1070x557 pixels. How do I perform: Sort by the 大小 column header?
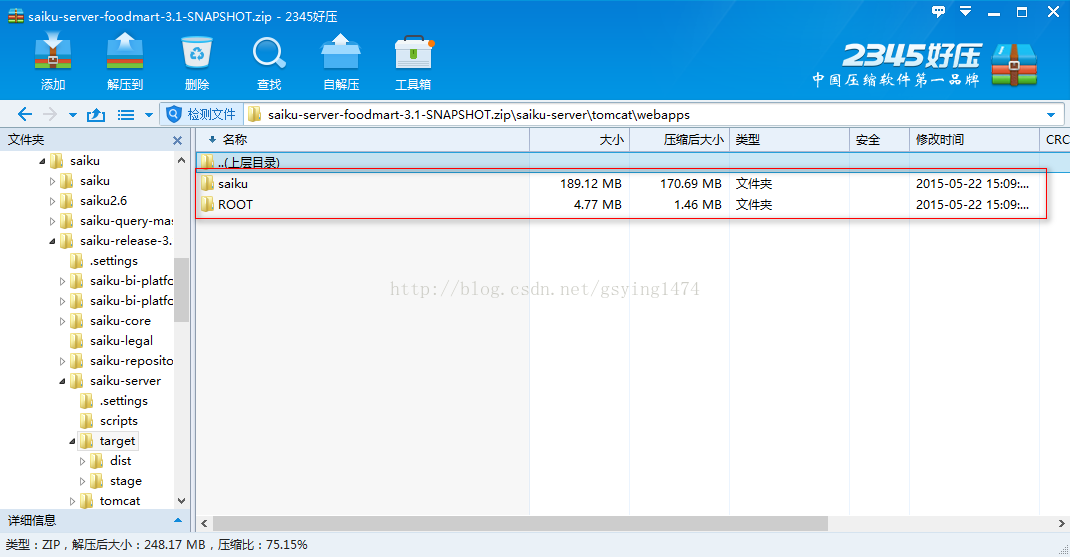coord(579,139)
